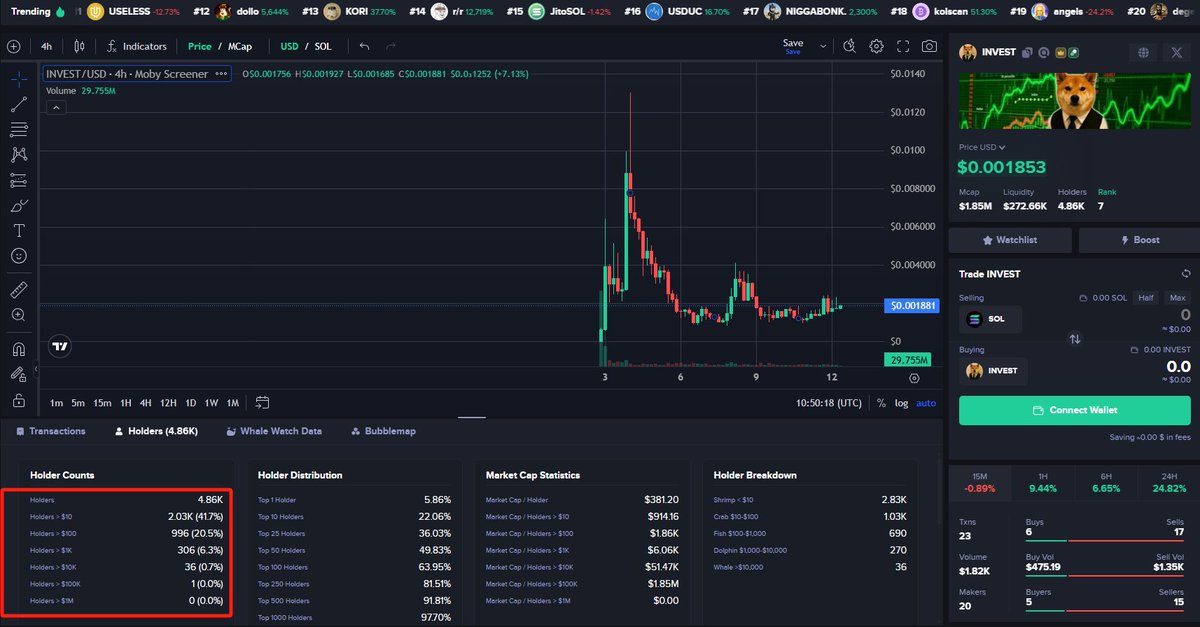1200x627 pixels.
Task: Switch chart currency to SOL
Action: (x=323, y=46)
